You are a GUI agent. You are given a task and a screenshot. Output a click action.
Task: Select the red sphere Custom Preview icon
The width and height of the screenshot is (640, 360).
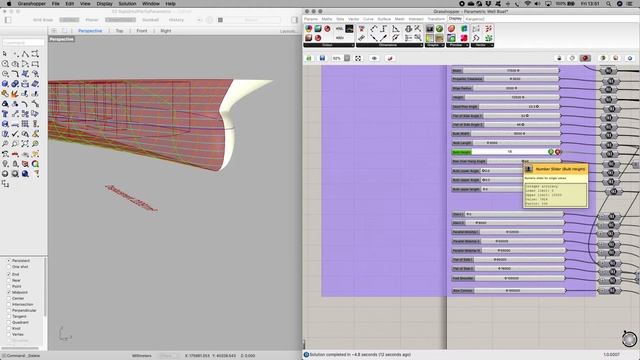[x=451, y=29]
